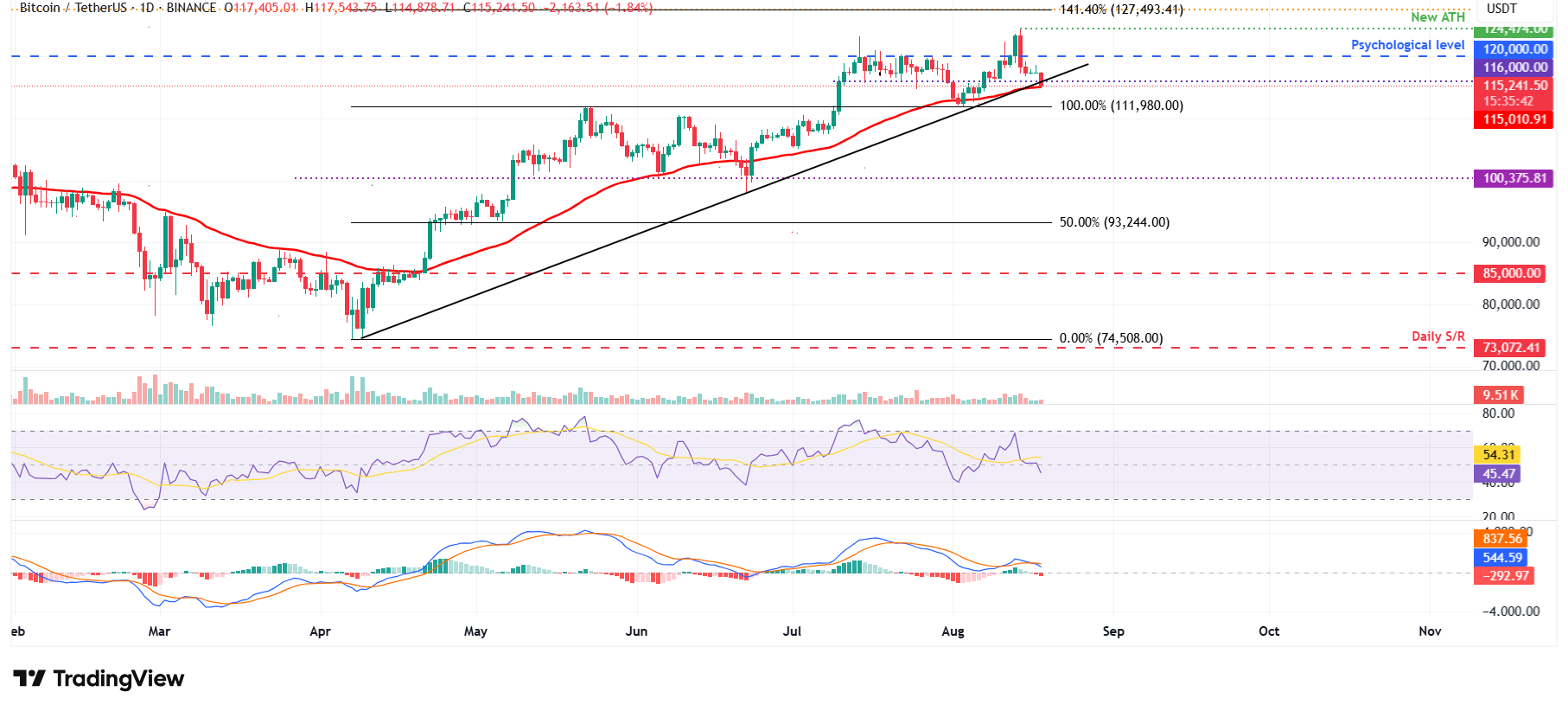Click the current price tag 115,241.50
Image resolution: width=1568 pixels, height=711 pixels.
tap(1514, 86)
